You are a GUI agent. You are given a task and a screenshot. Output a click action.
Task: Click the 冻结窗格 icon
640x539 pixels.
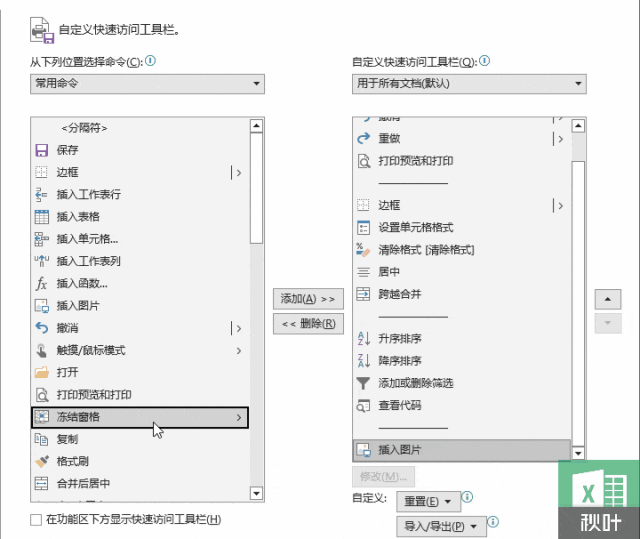[x=42, y=417]
